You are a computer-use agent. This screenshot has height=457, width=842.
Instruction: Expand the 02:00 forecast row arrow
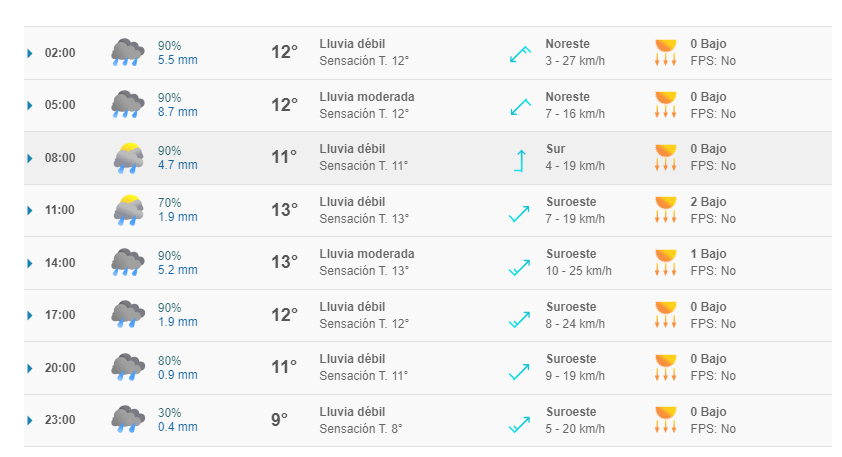(30, 53)
